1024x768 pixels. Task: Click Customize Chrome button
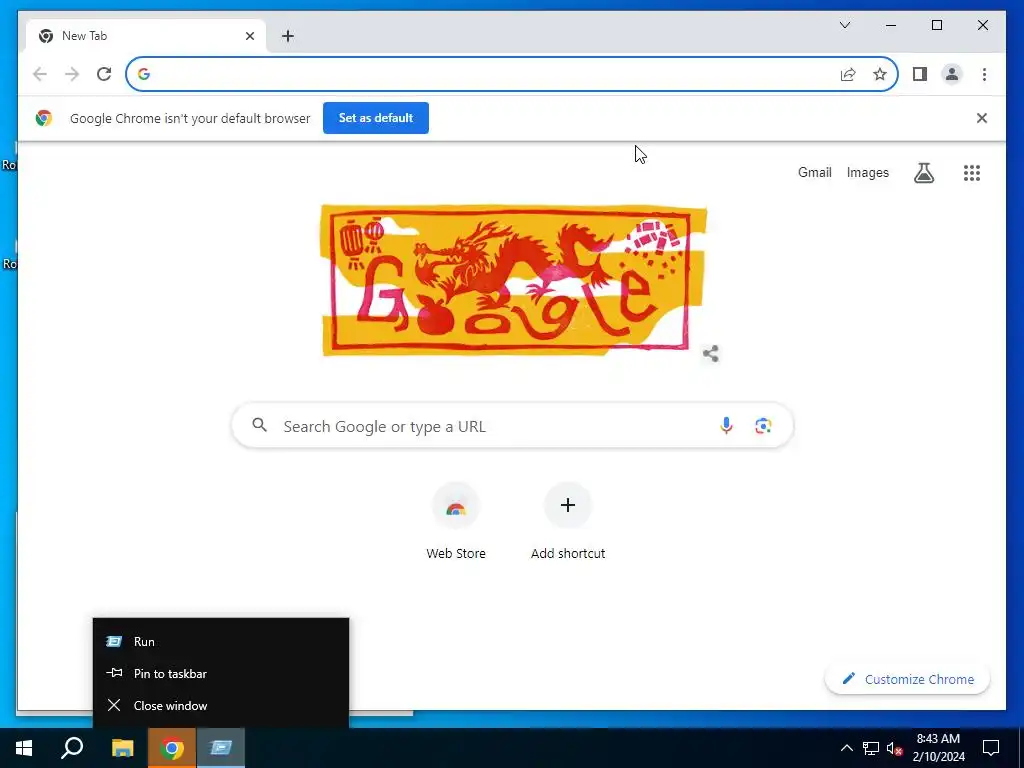pyautogui.click(x=908, y=679)
